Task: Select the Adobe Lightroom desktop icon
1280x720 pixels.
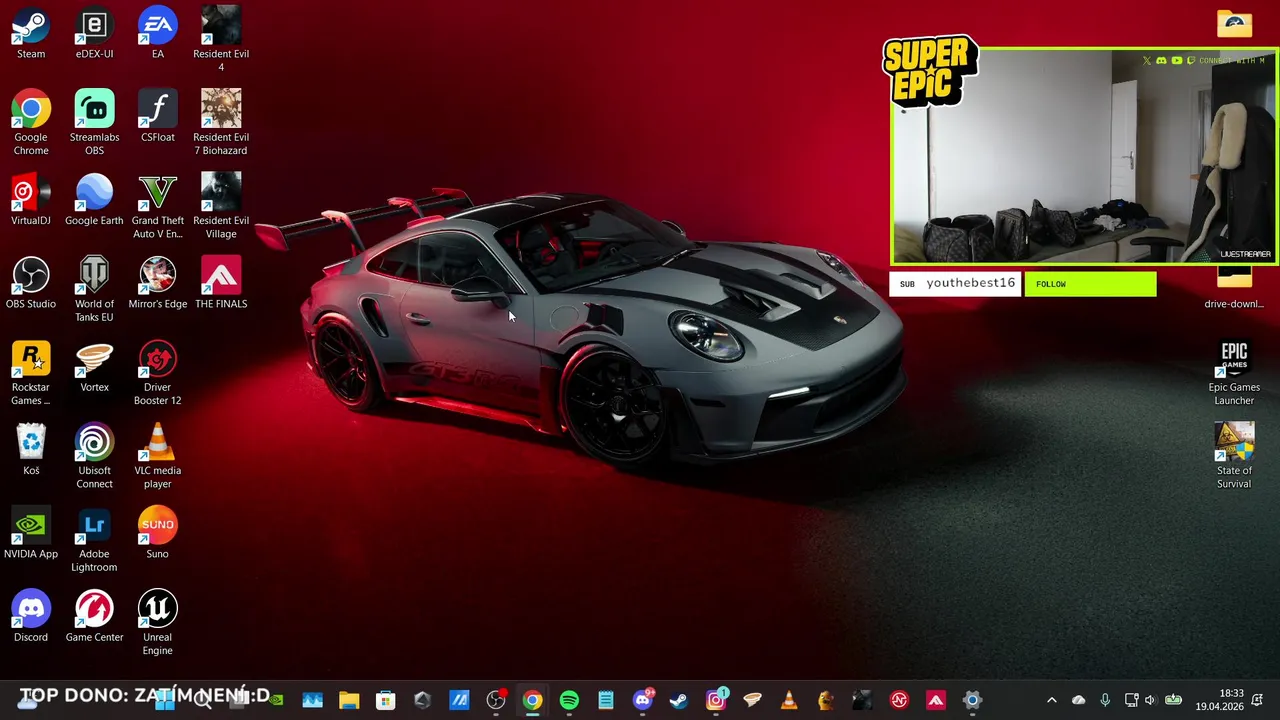Action: pyautogui.click(x=94, y=540)
